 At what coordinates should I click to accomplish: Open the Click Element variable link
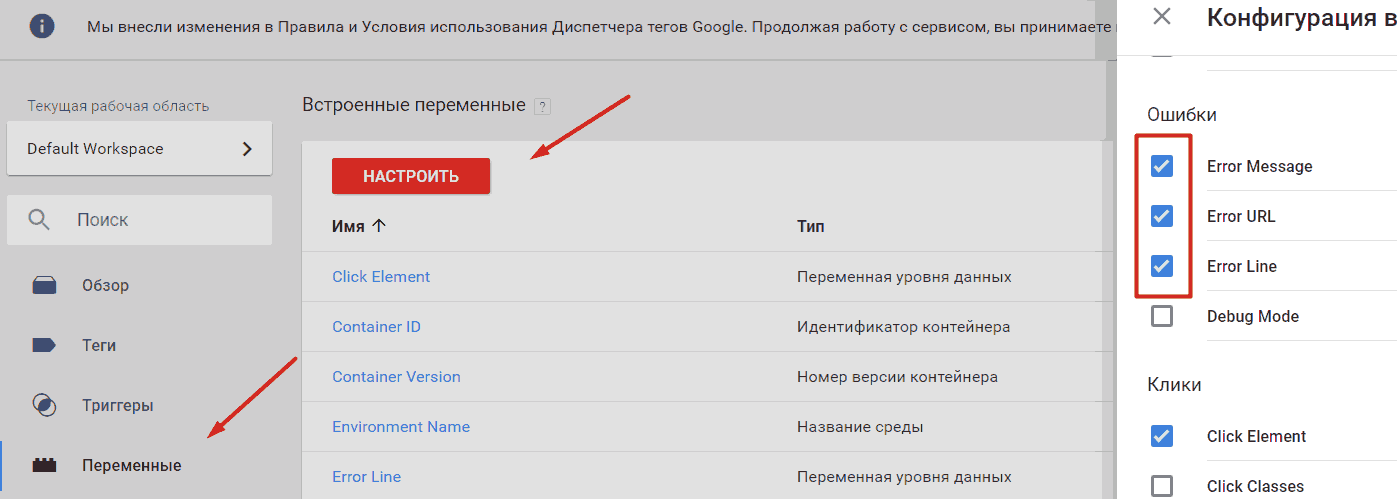[381, 276]
